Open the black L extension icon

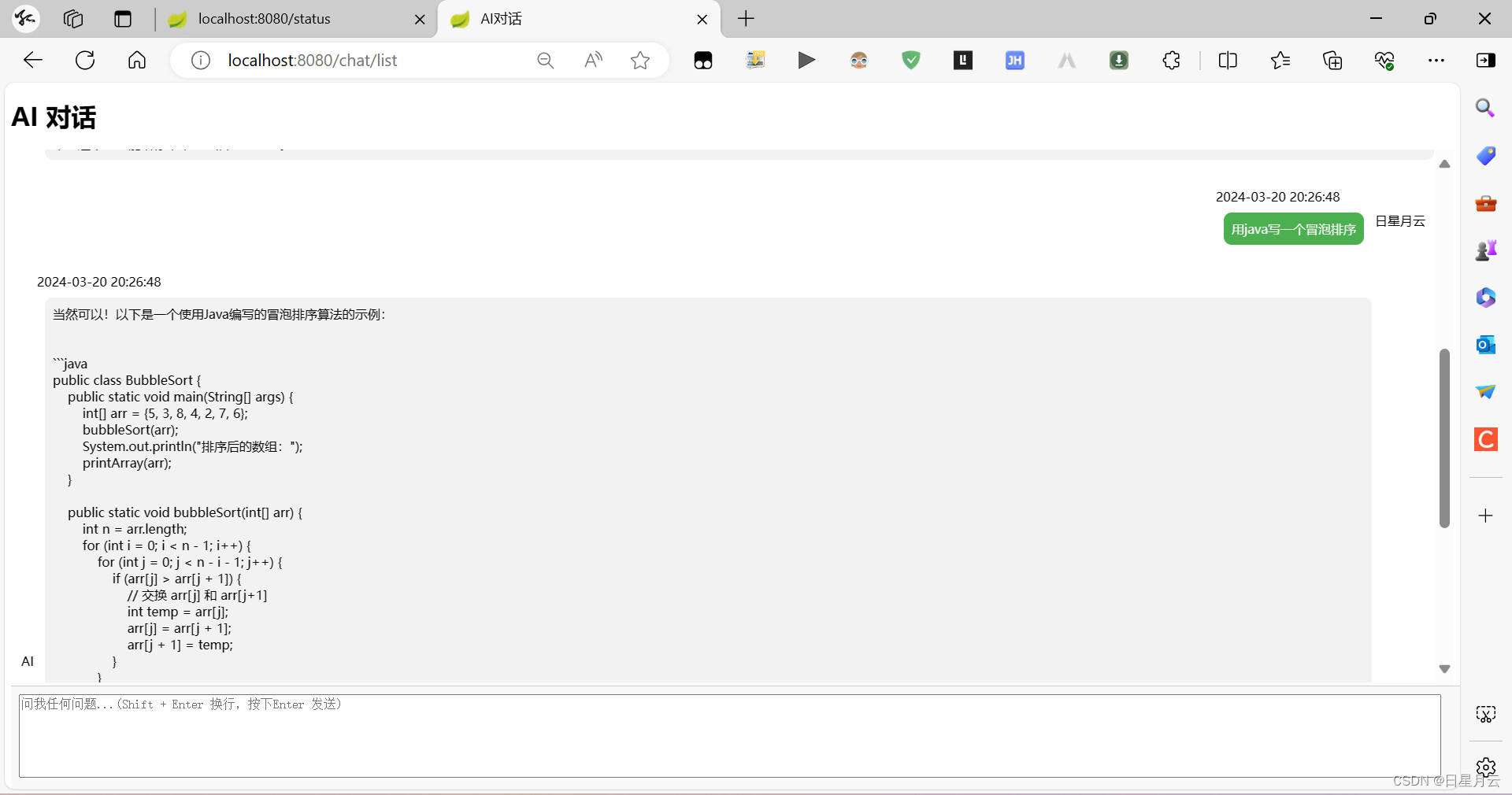[x=963, y=61]
